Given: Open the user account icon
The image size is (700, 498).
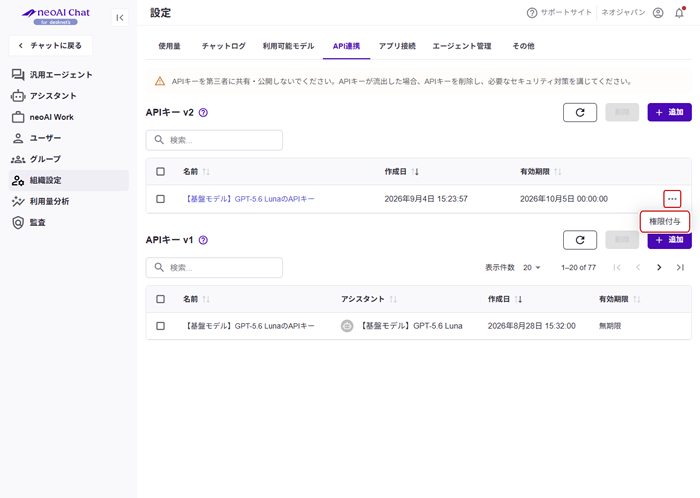Looking at the screenshot, I should pyautogui.click(x=658, y=13).
